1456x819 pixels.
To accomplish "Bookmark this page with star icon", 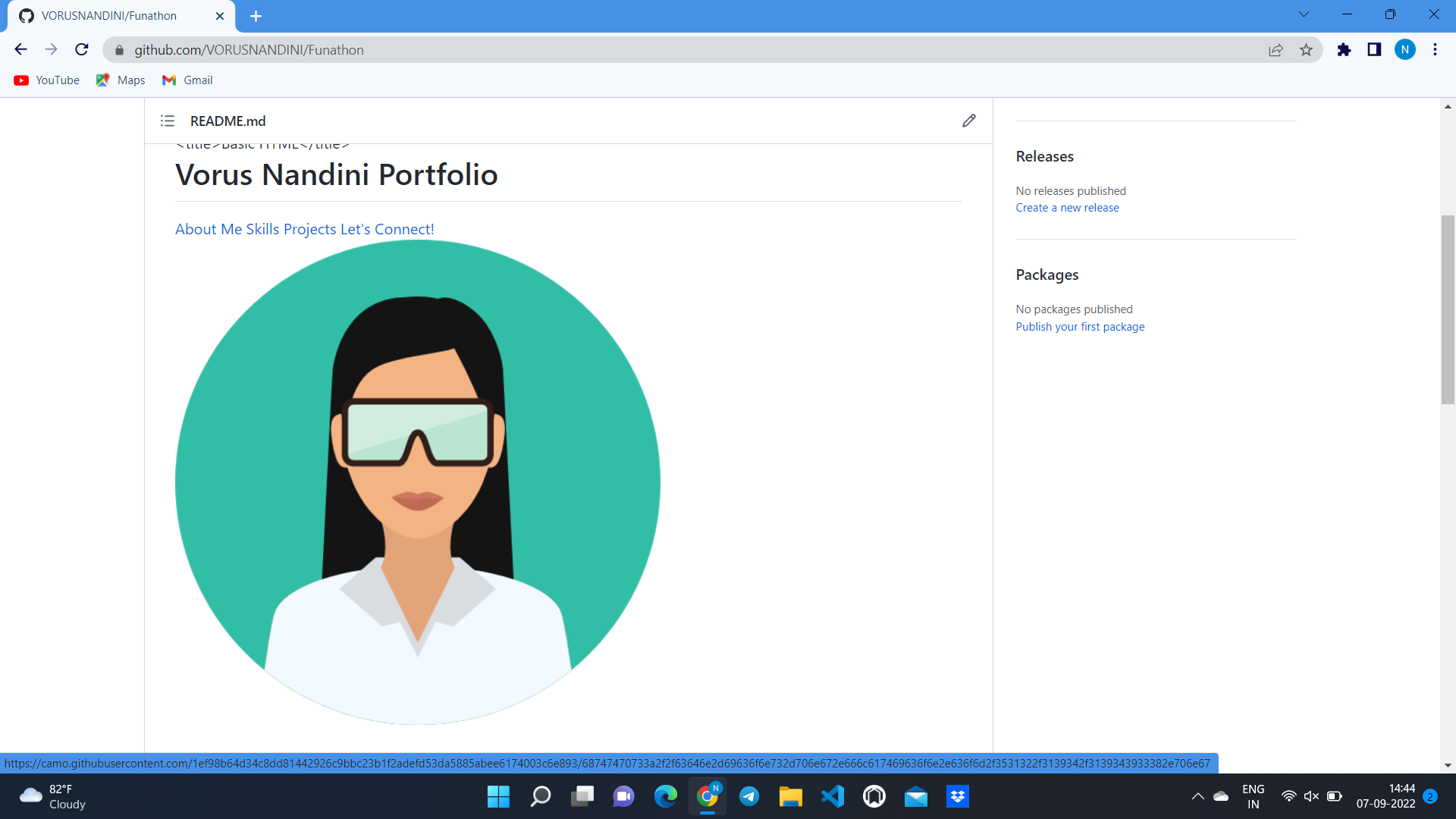I will pyautogui.click(x=1306, y=50).
